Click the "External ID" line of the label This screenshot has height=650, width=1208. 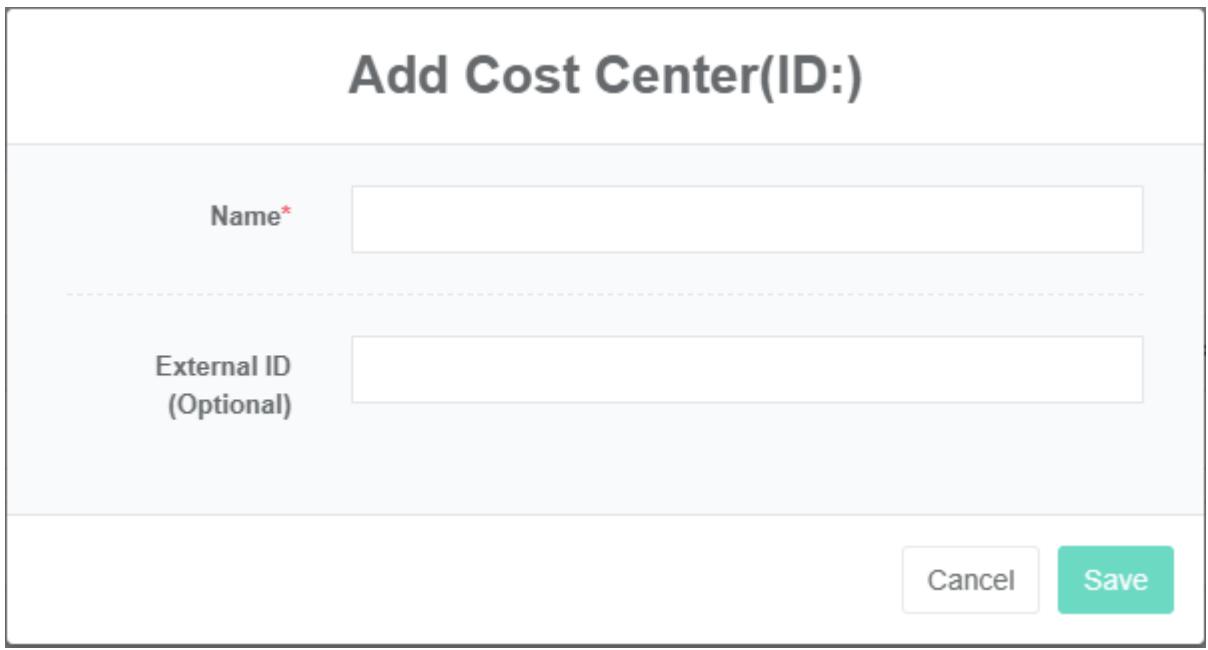(223, 367)
